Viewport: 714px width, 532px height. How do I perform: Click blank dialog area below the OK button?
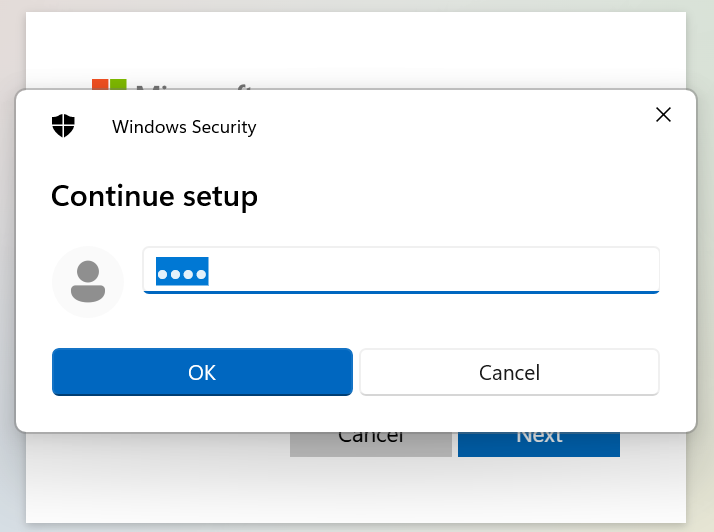[200, 414]
